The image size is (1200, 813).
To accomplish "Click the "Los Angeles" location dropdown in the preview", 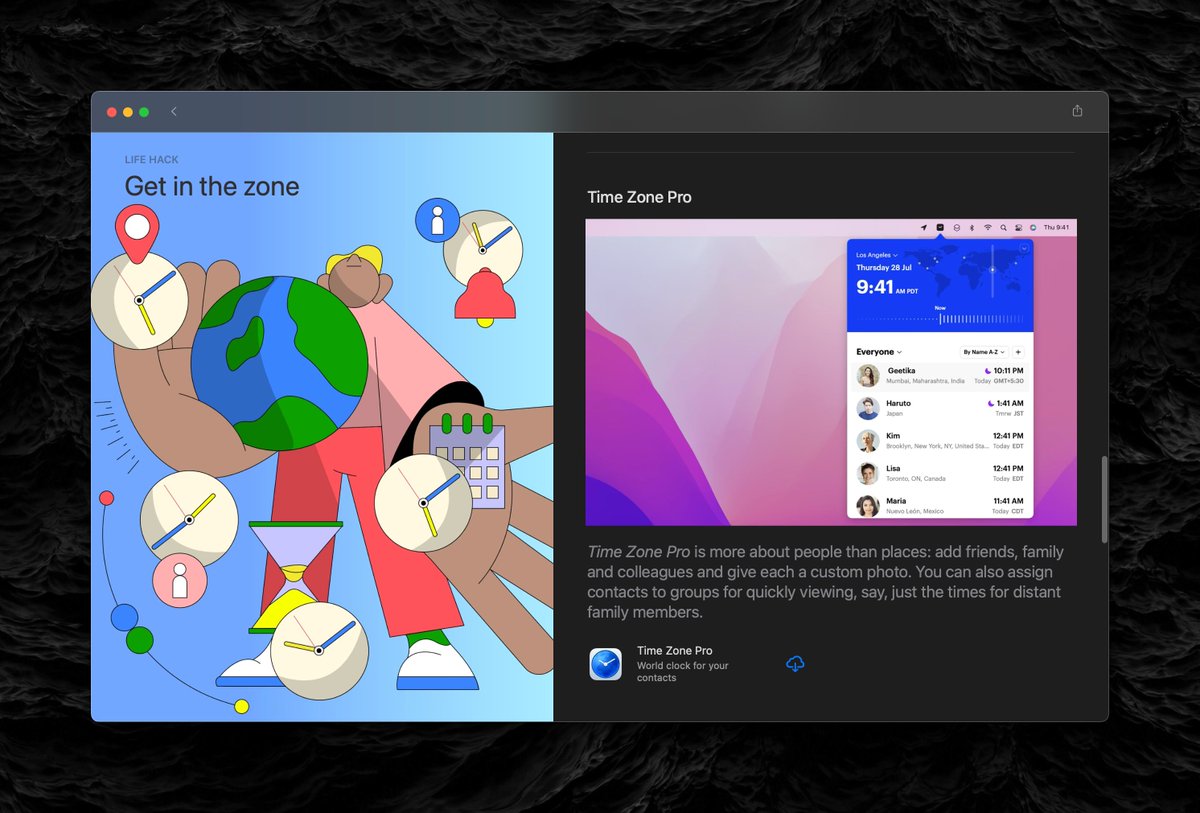I will (x=877, y=255).
